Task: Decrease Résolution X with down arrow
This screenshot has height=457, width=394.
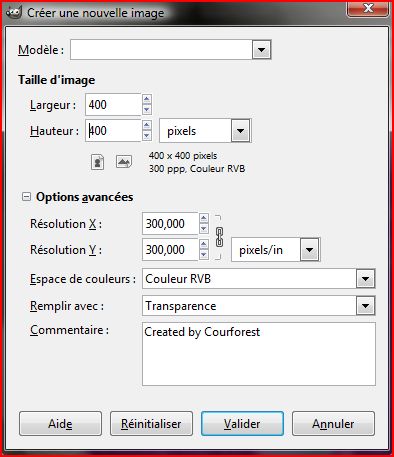Action: [x=204, y=228]
